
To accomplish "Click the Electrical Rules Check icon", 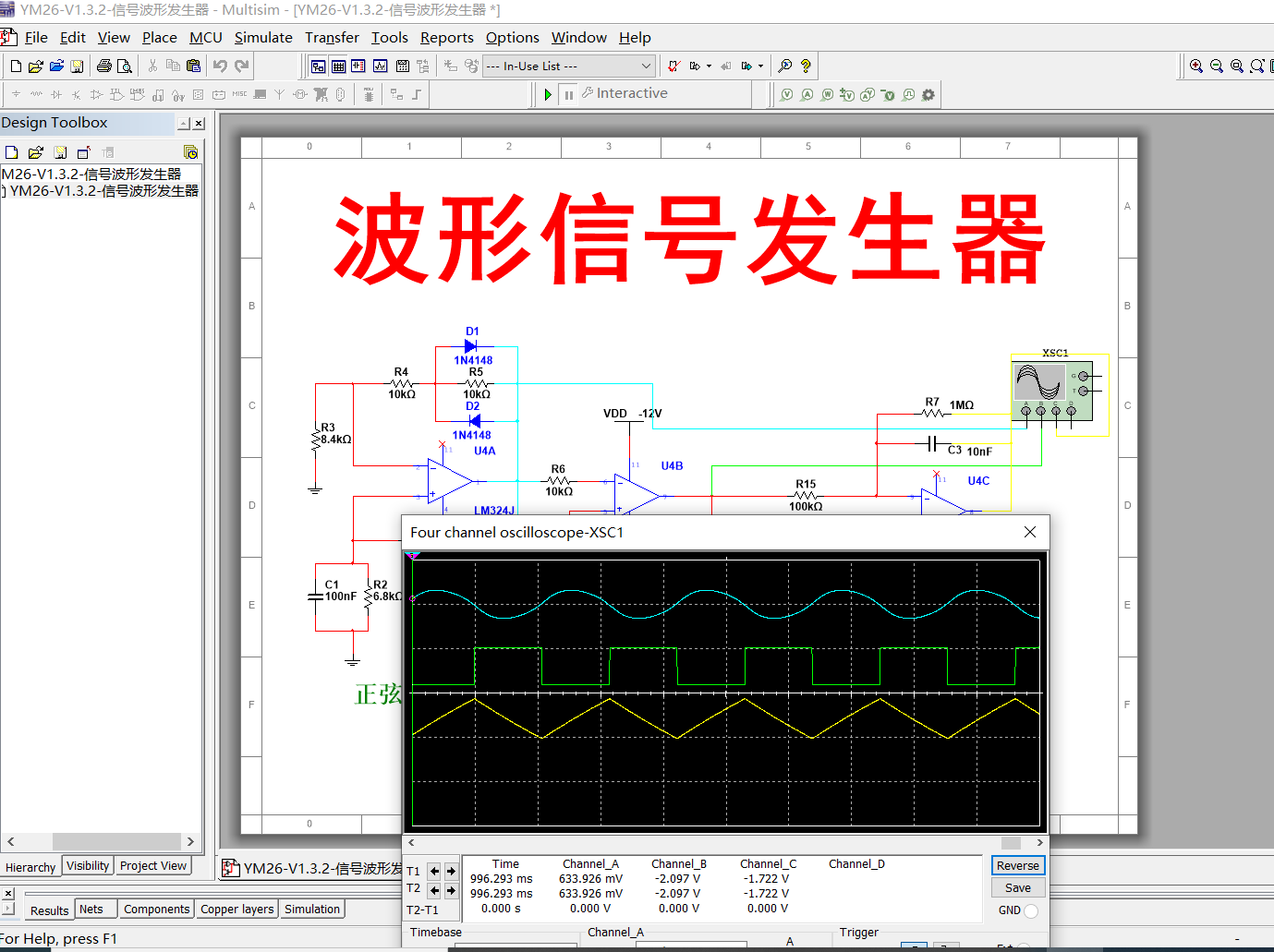I will (673, 66).
